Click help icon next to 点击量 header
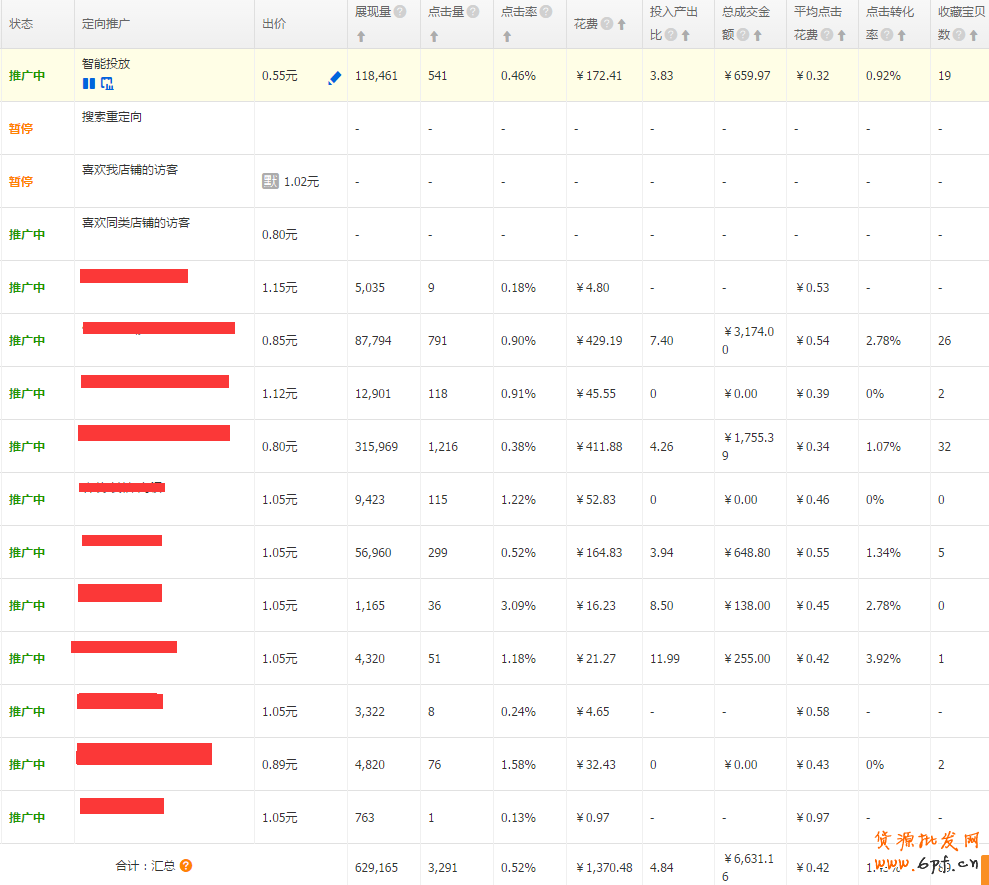 473,12
